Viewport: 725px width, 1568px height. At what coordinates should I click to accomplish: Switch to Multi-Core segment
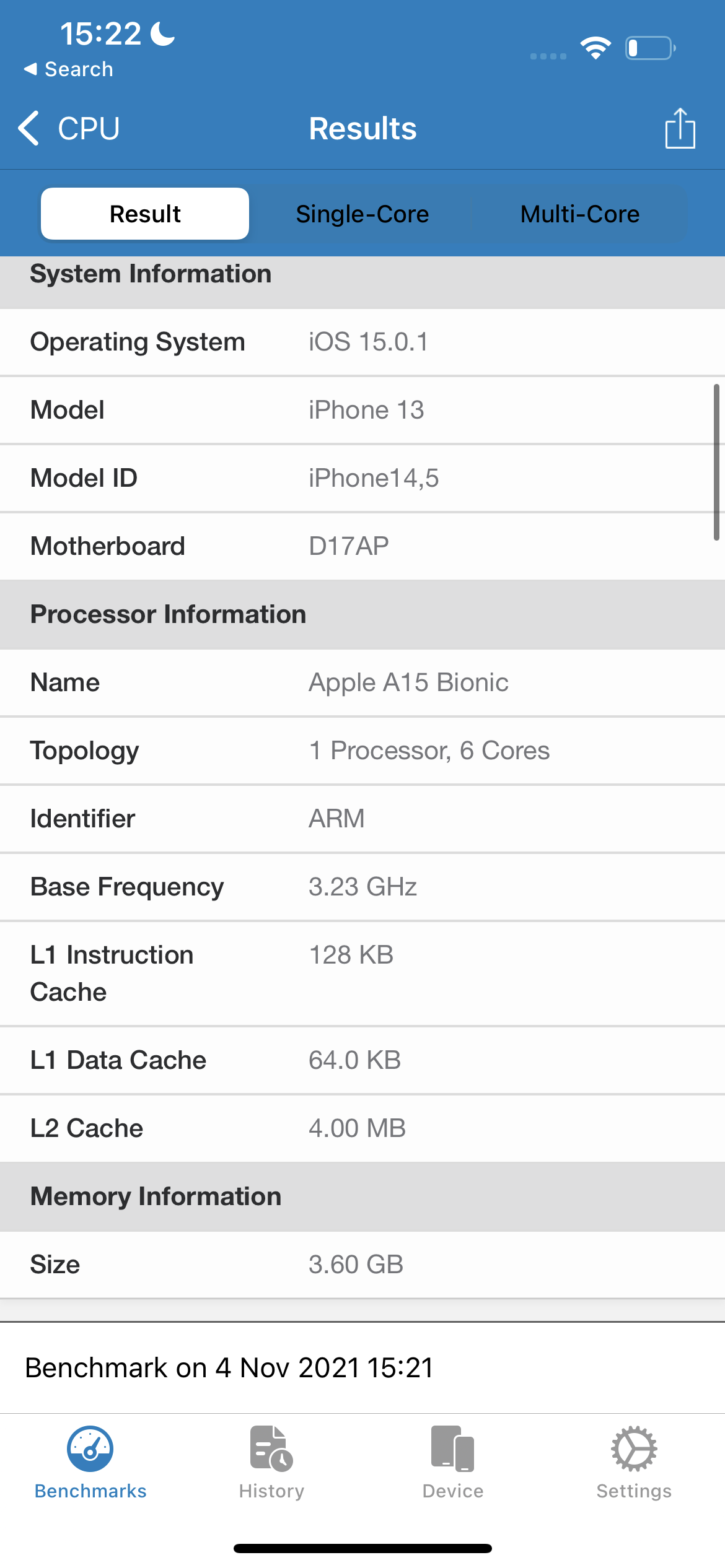click(x=580, y=214)
